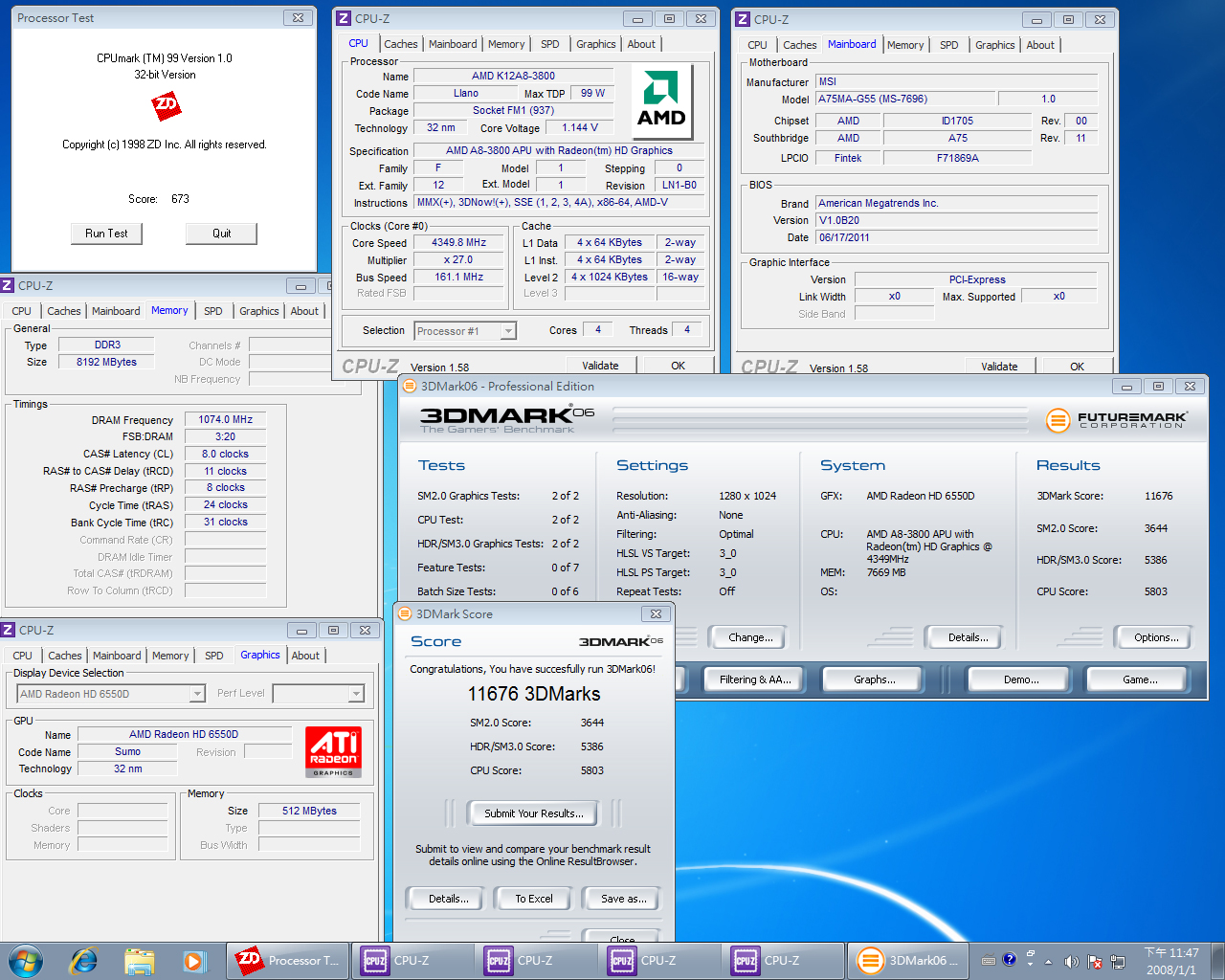Activate fourth CPU-Z taskbar button
This screenshot has height=980, width=1225.
point(782,960)
